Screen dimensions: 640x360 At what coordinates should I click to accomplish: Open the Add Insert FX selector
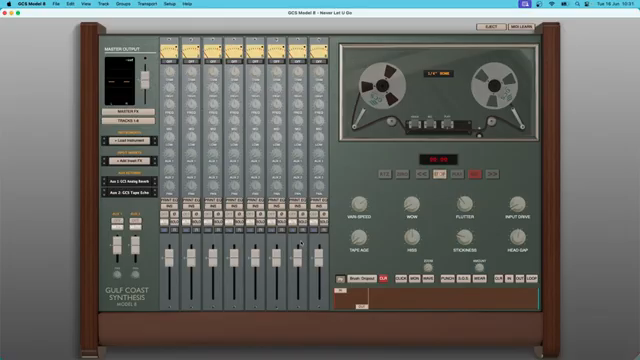[129, 161]
